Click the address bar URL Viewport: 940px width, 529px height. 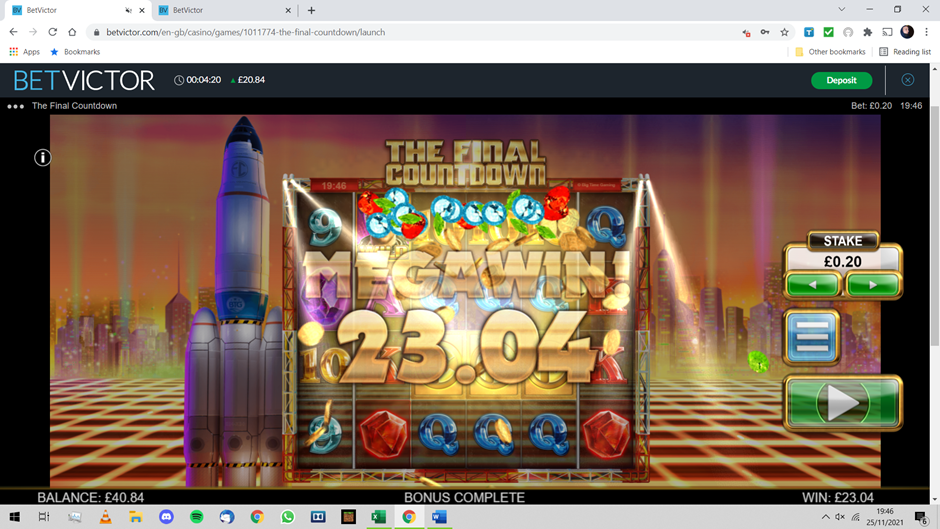pos(246,32)
